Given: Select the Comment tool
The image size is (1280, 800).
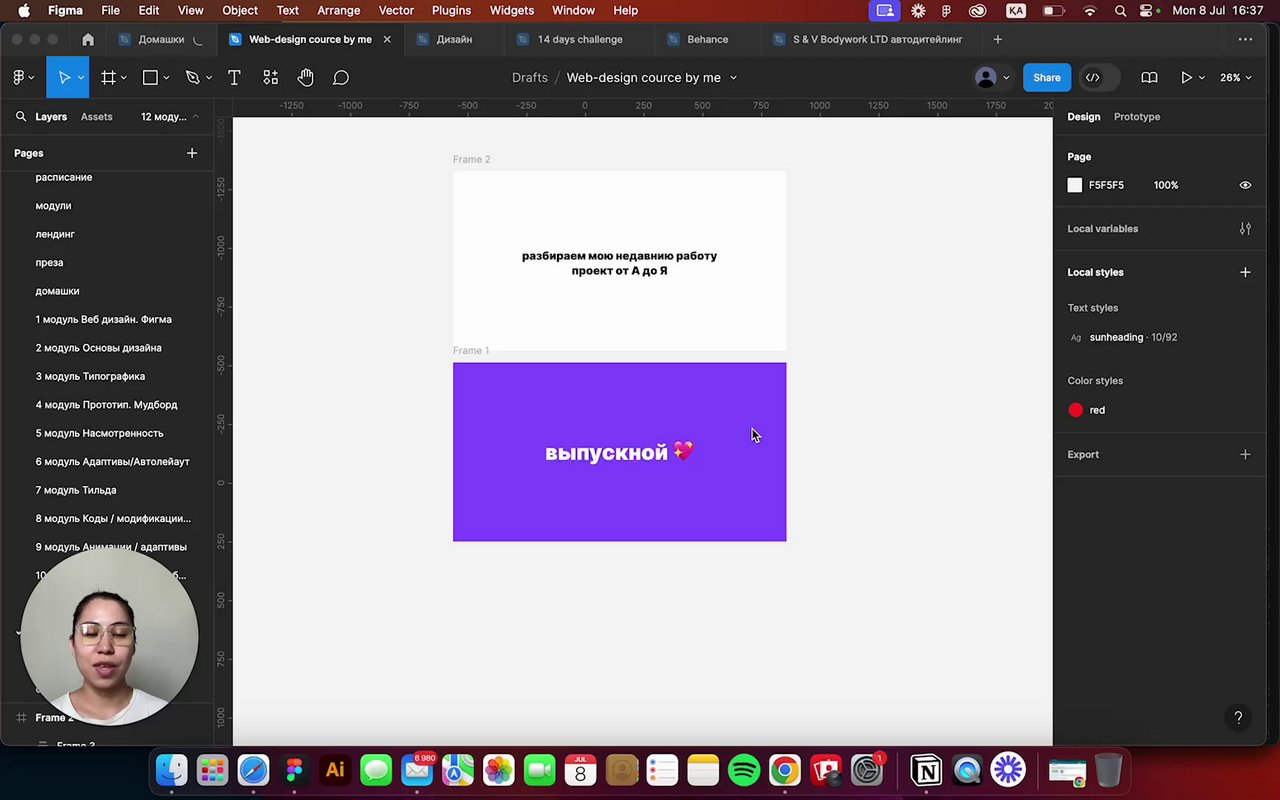Looking at the screenshot, I should 341,77.
